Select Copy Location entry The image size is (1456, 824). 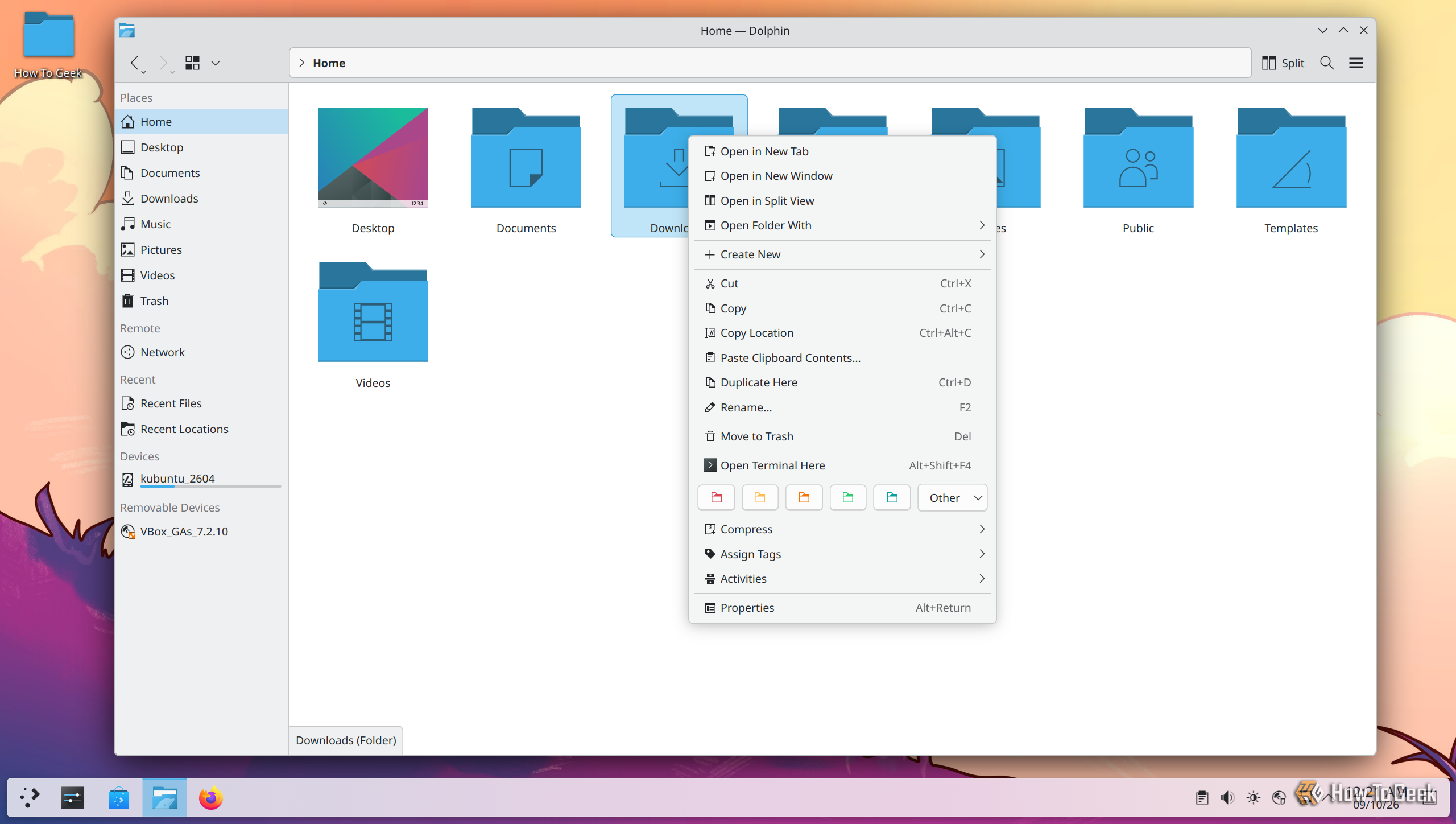842,333
